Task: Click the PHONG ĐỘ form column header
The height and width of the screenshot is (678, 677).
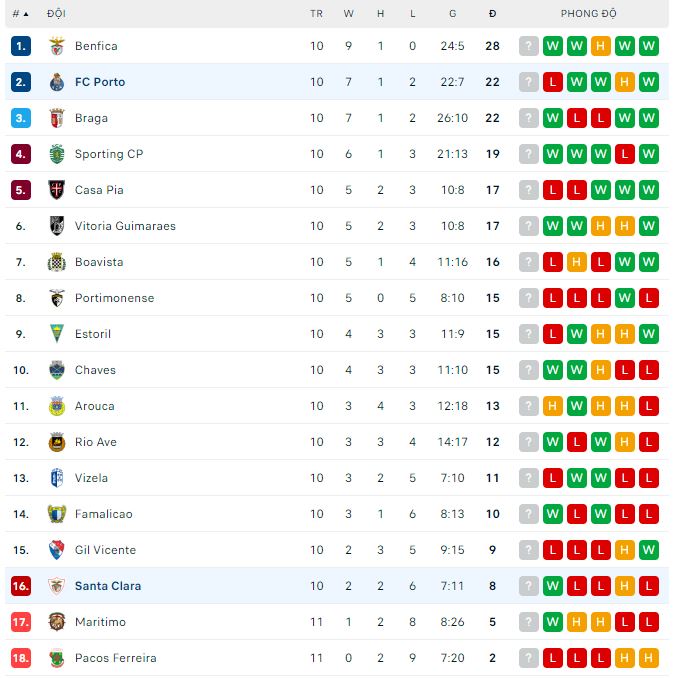Action: (x=588, y=14)
